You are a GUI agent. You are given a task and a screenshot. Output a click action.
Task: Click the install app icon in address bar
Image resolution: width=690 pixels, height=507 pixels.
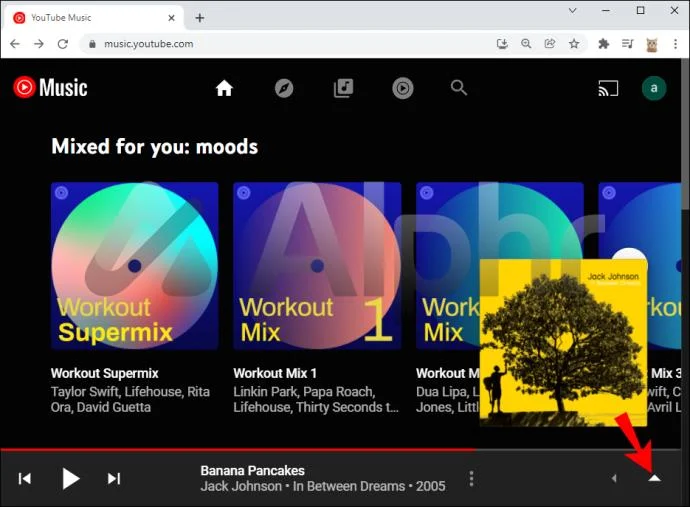tap(502, 44)
